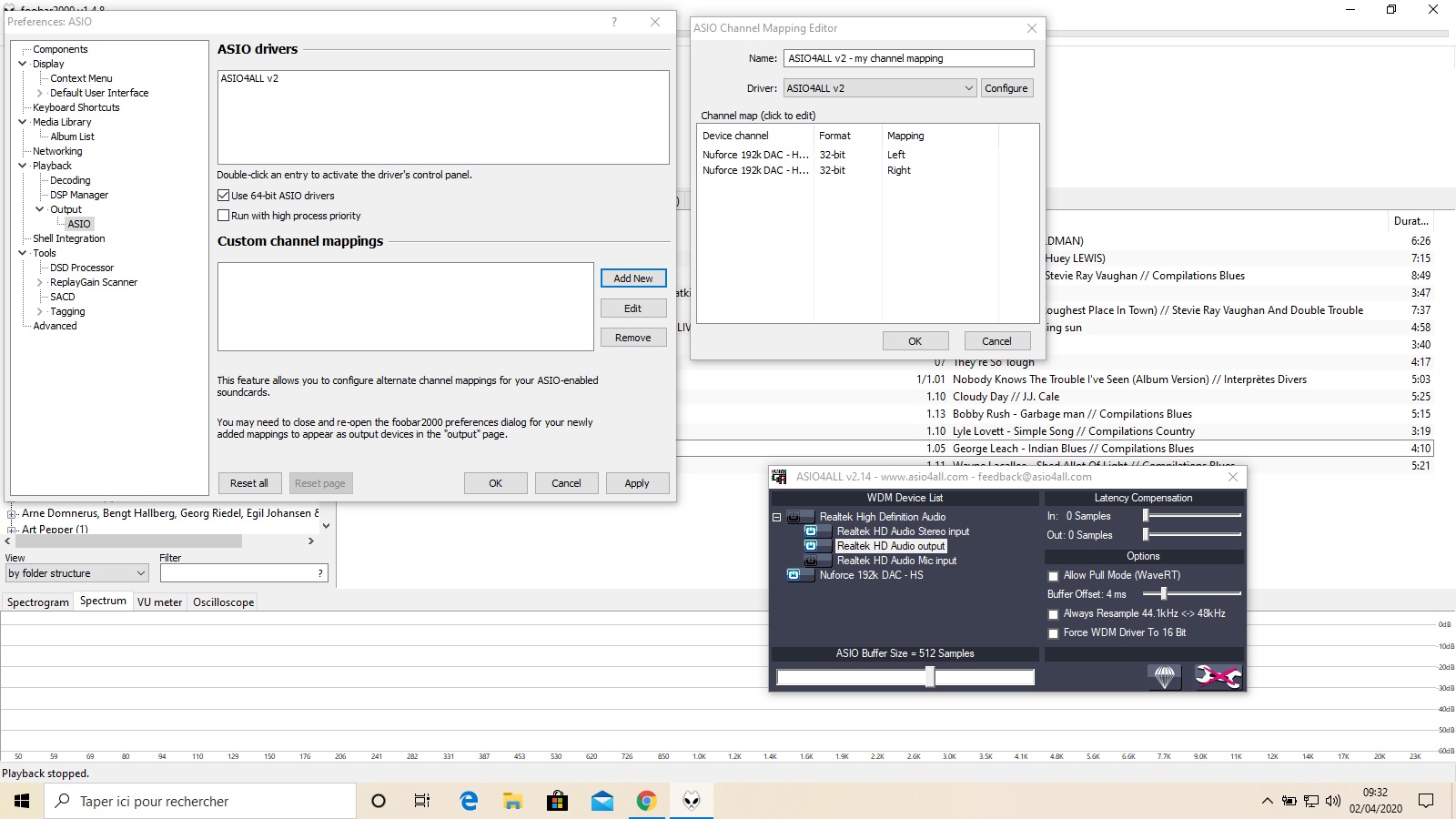
Task: Open Google Chrome from the taskbar
Action: tap(646, 801)
